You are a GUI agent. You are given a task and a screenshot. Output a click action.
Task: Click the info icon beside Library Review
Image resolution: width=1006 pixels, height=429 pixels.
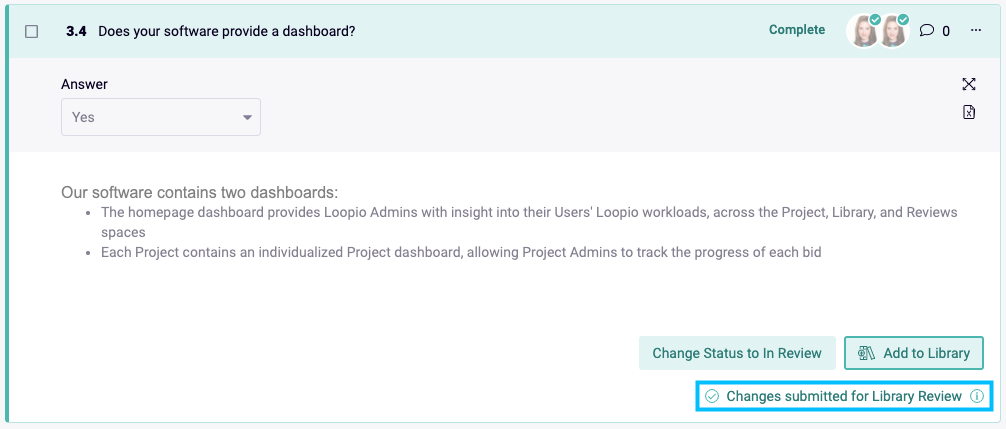[976, 396]
